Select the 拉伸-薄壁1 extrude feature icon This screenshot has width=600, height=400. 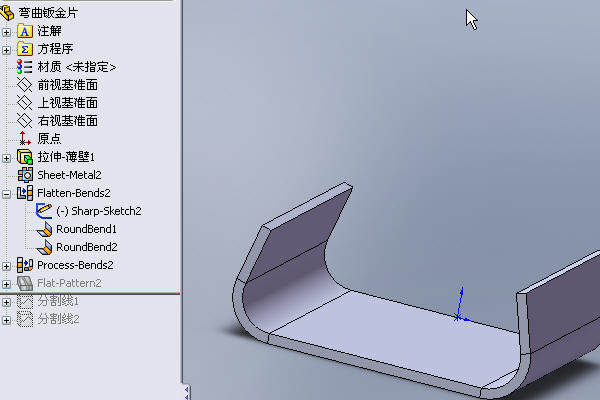25,157
